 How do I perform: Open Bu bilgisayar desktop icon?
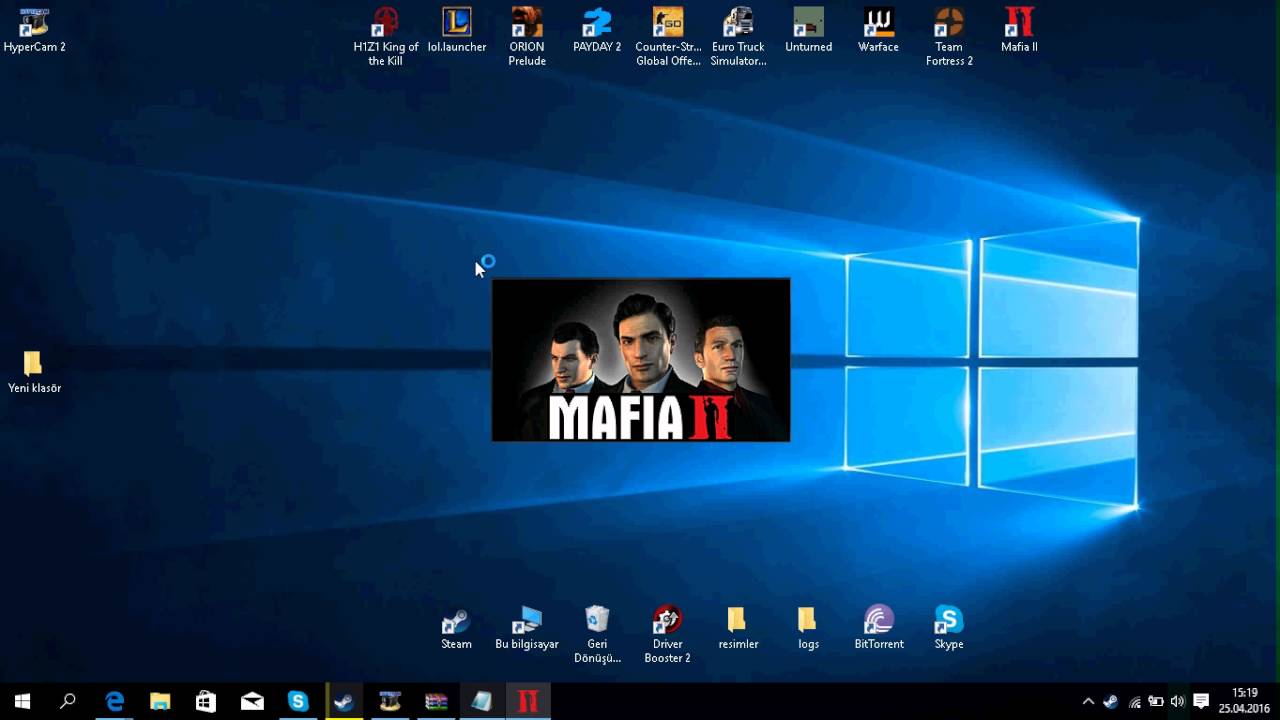[x=527, y=628]
